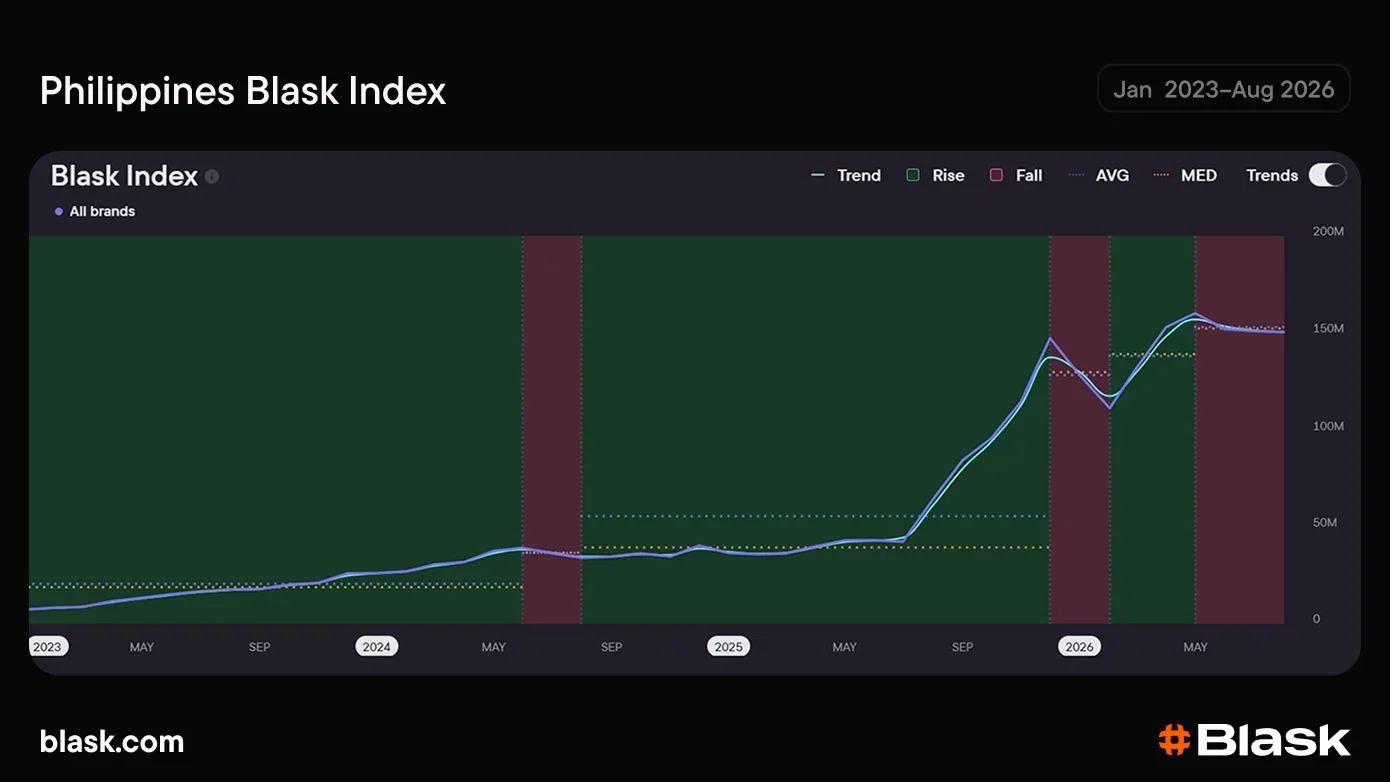Click the Philippines Blask Index title

coord(243,92)
